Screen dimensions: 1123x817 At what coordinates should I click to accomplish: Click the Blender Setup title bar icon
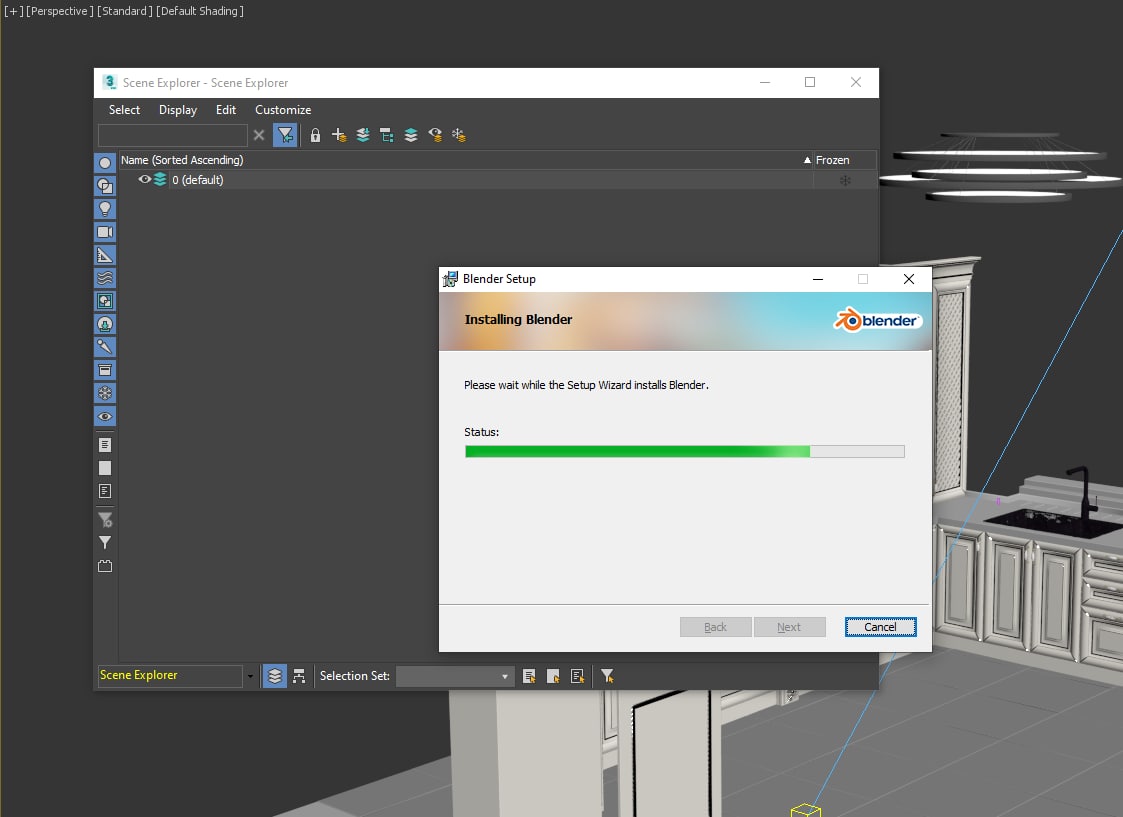[450, 279]
